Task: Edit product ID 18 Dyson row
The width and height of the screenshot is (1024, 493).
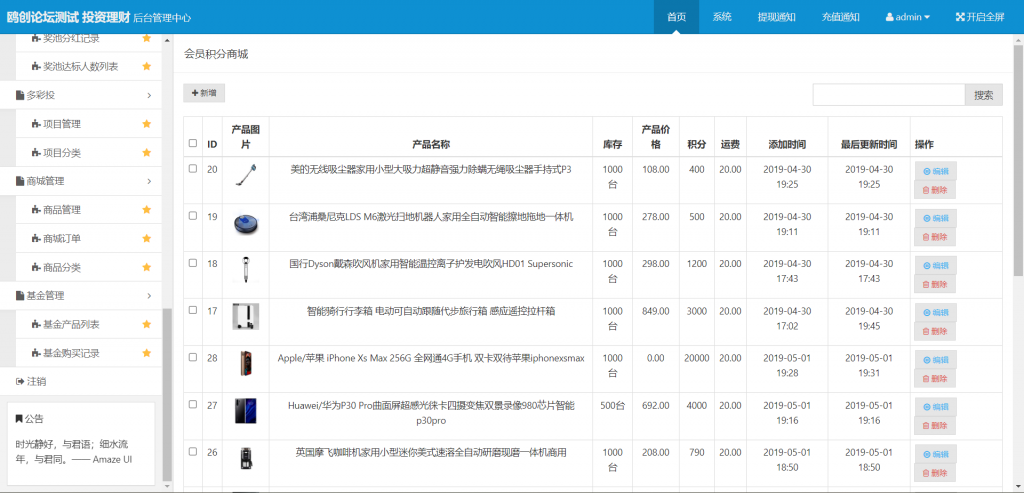Action: click(x=935, y=266)
